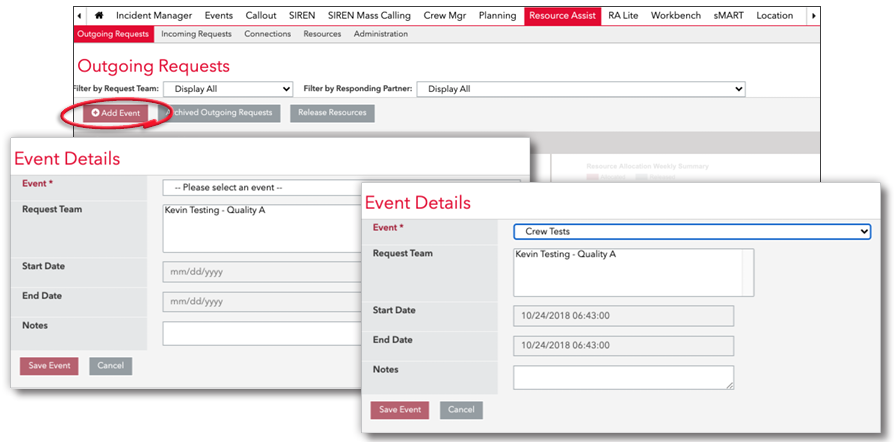
Task: Open the Crew Tests event dropdown
Action: (x=692, y=232)
